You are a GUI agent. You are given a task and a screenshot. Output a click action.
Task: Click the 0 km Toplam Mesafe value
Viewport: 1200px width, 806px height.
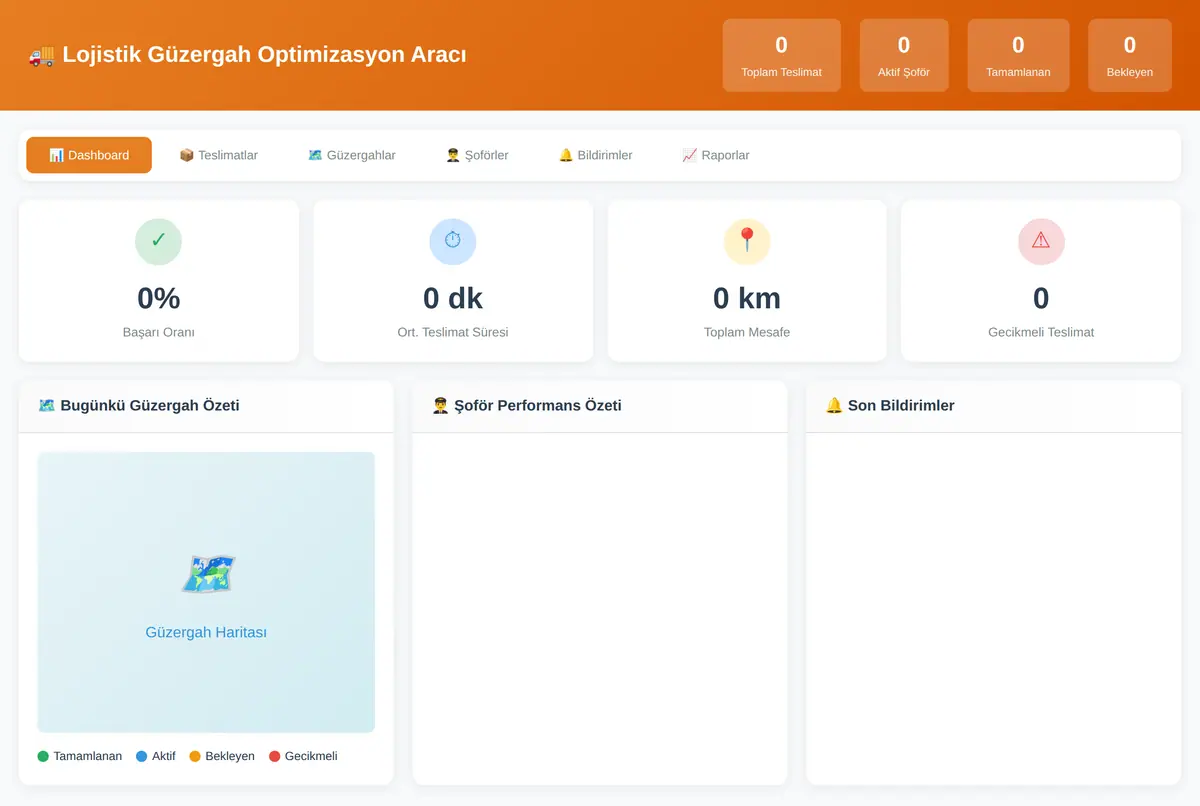[x=747, y=298]
